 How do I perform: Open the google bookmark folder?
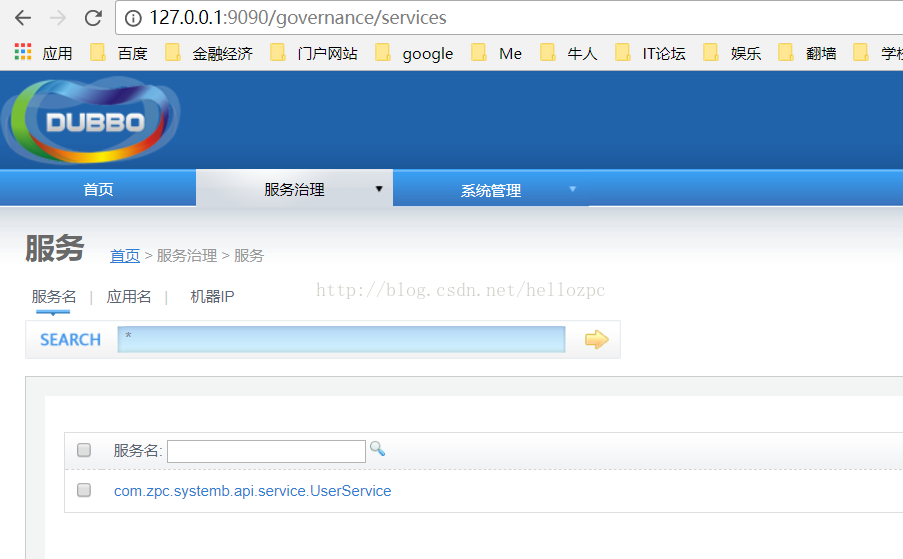[x=414, y=53]
